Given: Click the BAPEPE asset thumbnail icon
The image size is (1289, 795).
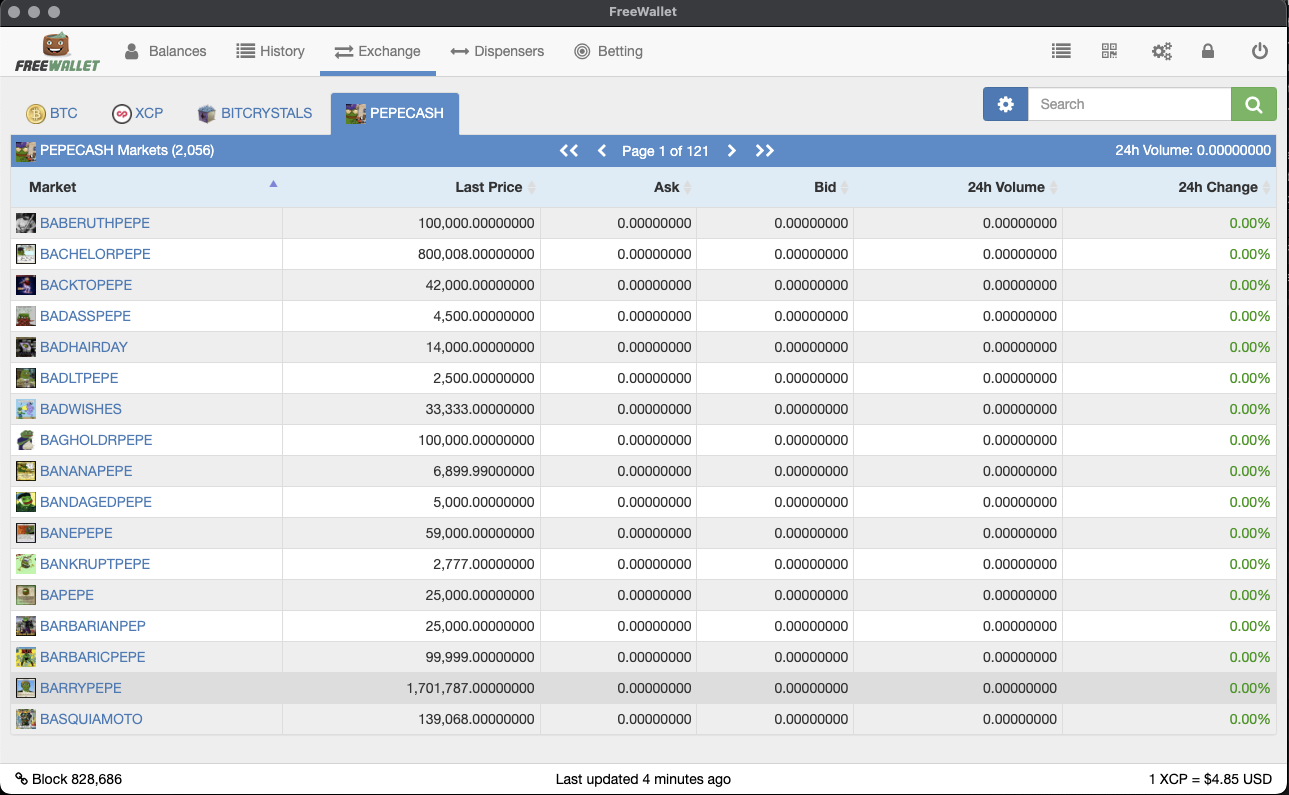Looking at the screenshot, I should tap(26, 595).
